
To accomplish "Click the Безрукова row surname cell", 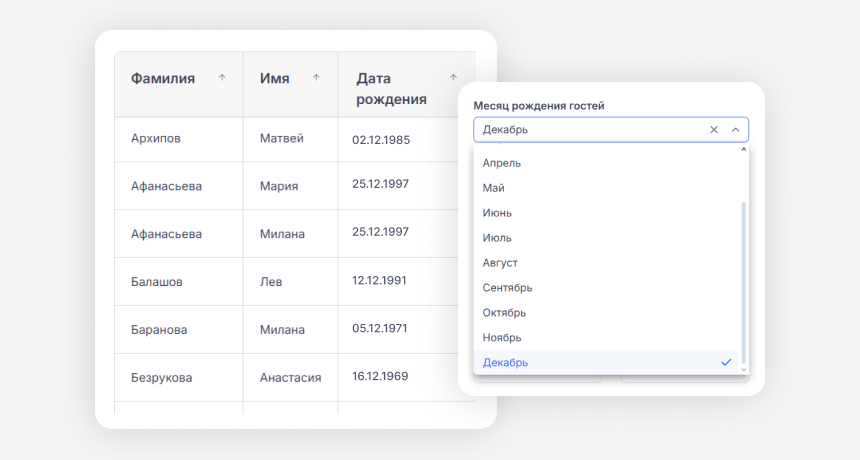I will (161, 377).
